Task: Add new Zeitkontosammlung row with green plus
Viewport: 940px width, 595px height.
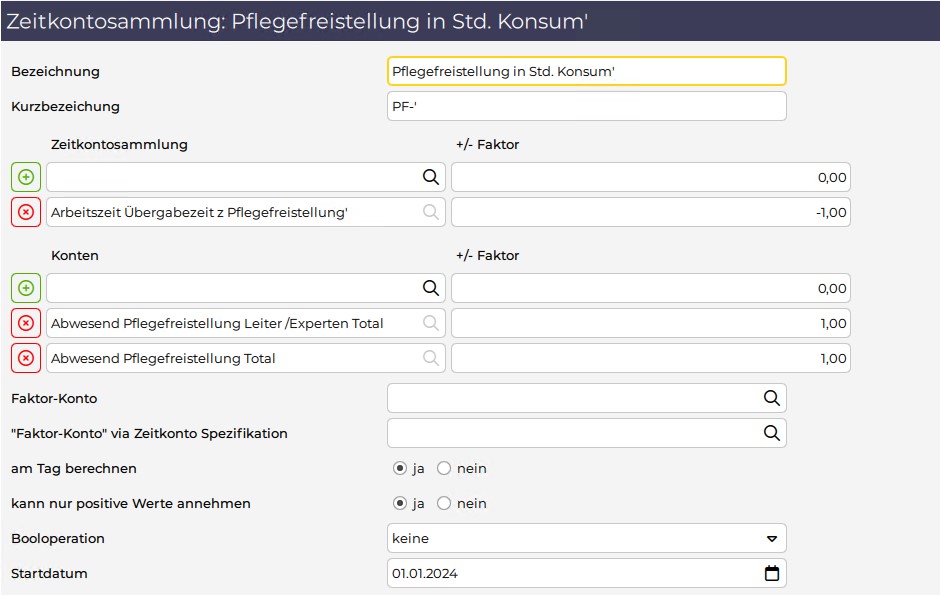Action: click(26, 177)
